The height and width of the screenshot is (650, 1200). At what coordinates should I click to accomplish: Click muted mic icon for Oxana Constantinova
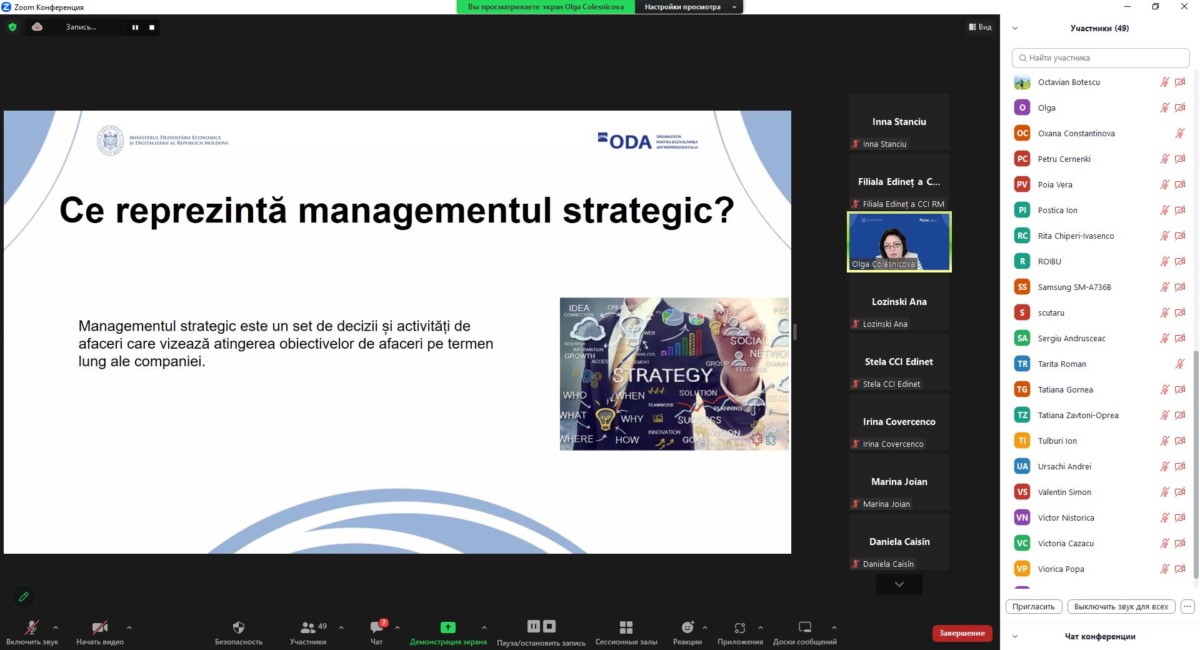1180,133
